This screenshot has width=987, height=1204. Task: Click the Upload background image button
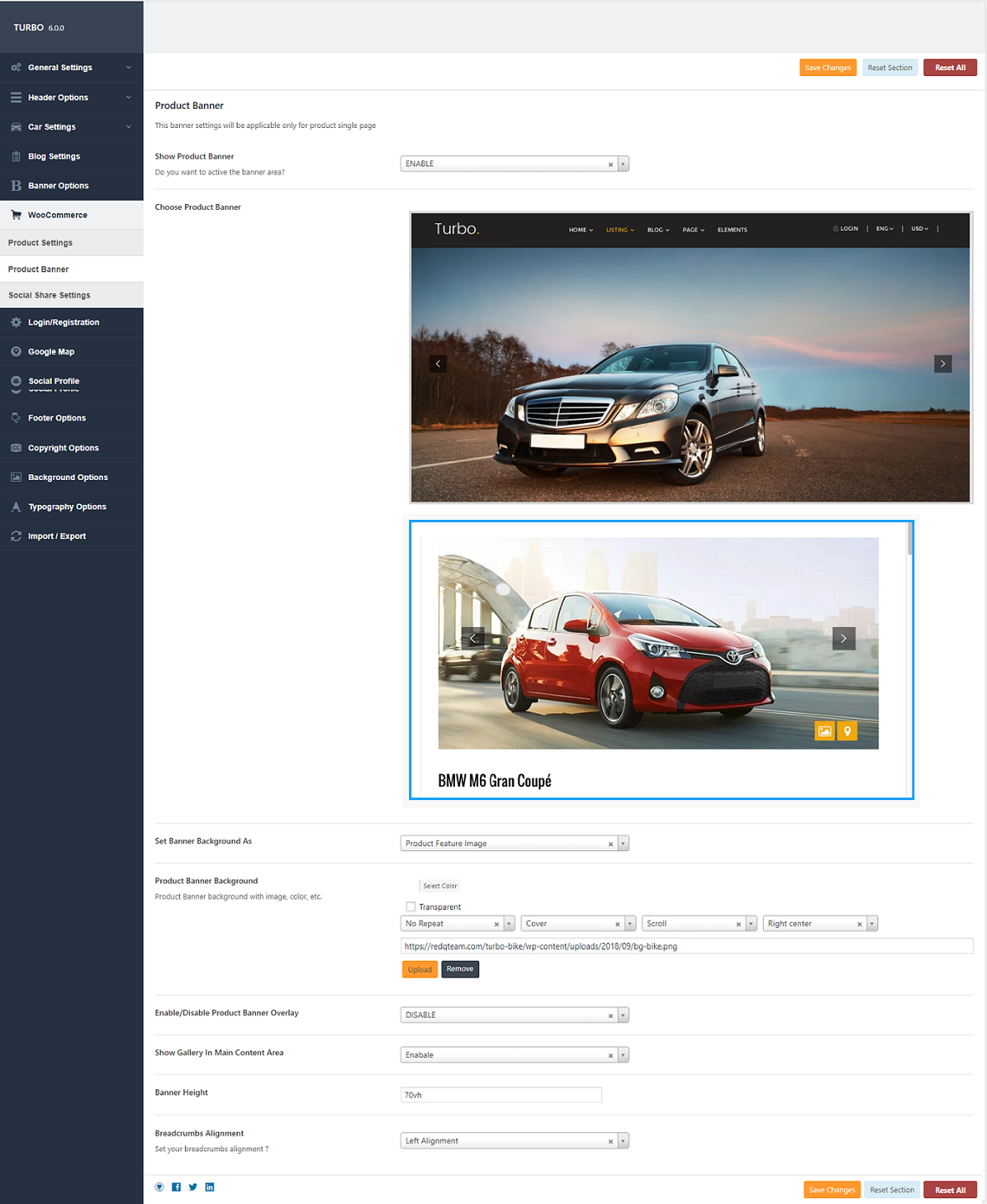[x=420, y=970]
